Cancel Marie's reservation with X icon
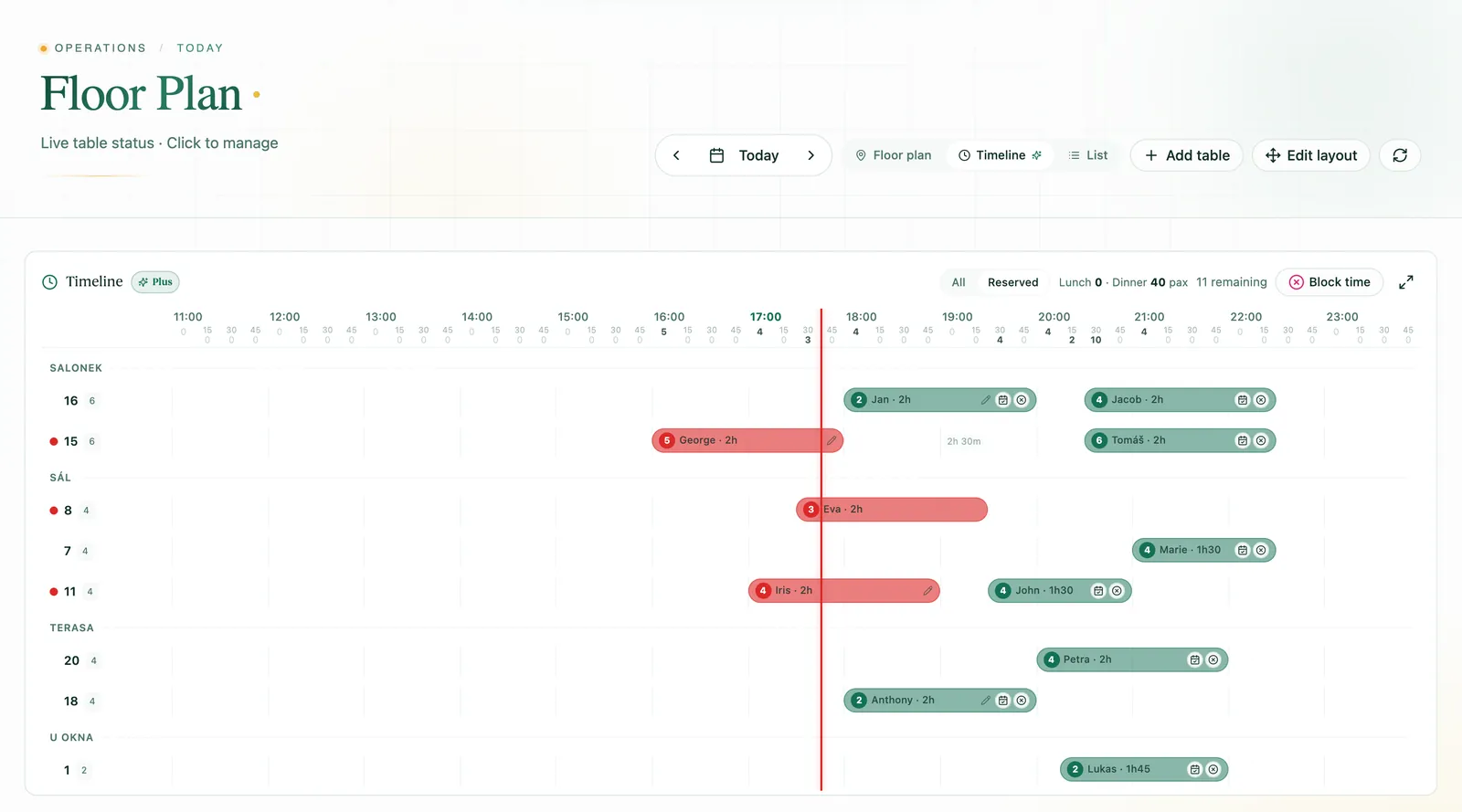 point(1261,550)
